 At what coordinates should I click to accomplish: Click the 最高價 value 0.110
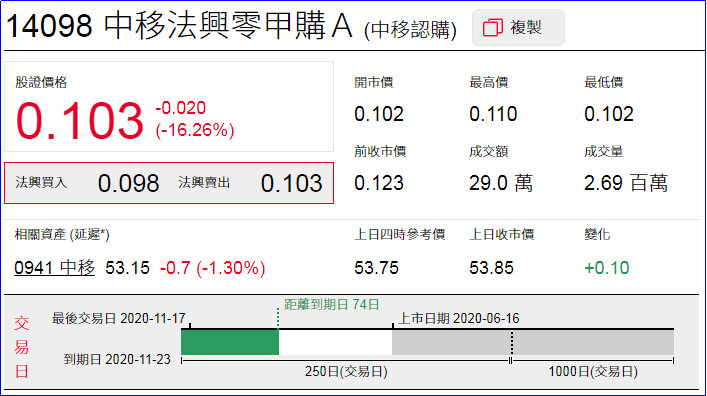click(493, 114)
